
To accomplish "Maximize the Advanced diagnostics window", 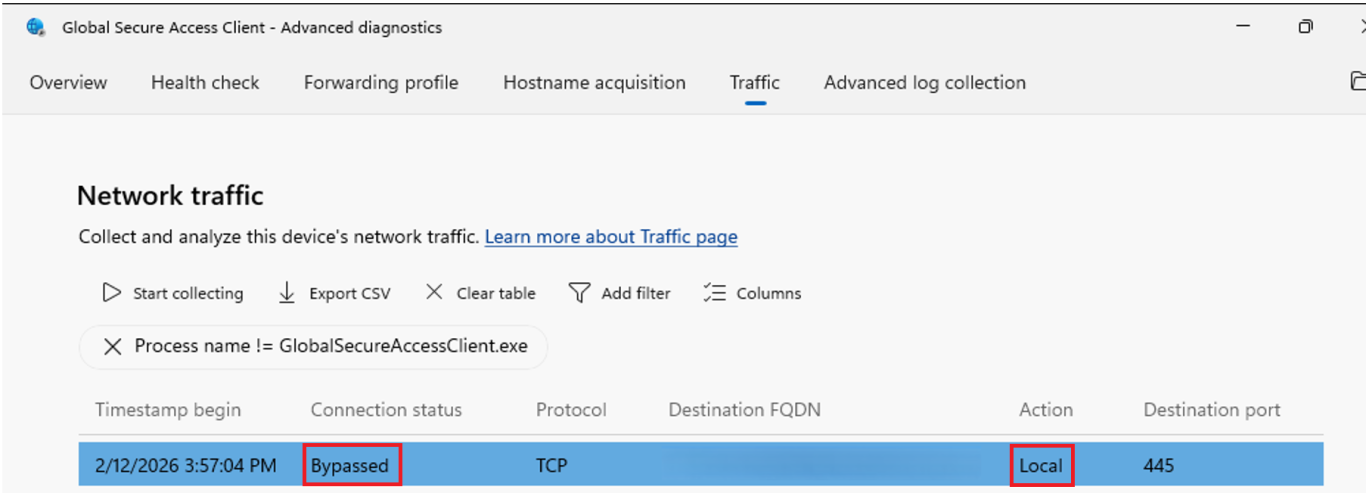I will point(1305,27).
